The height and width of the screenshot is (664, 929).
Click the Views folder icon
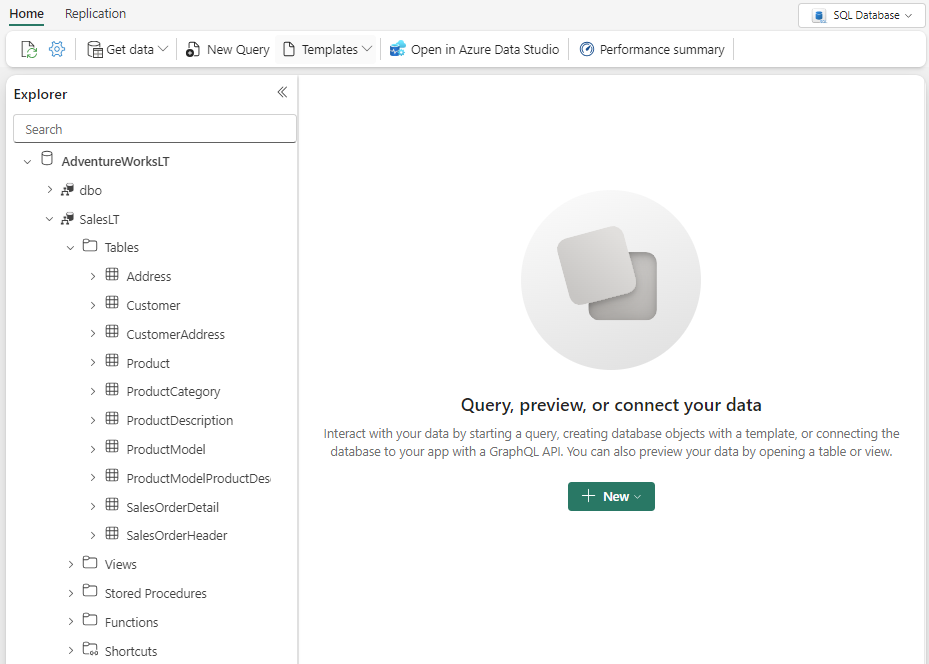coord(90,562)
